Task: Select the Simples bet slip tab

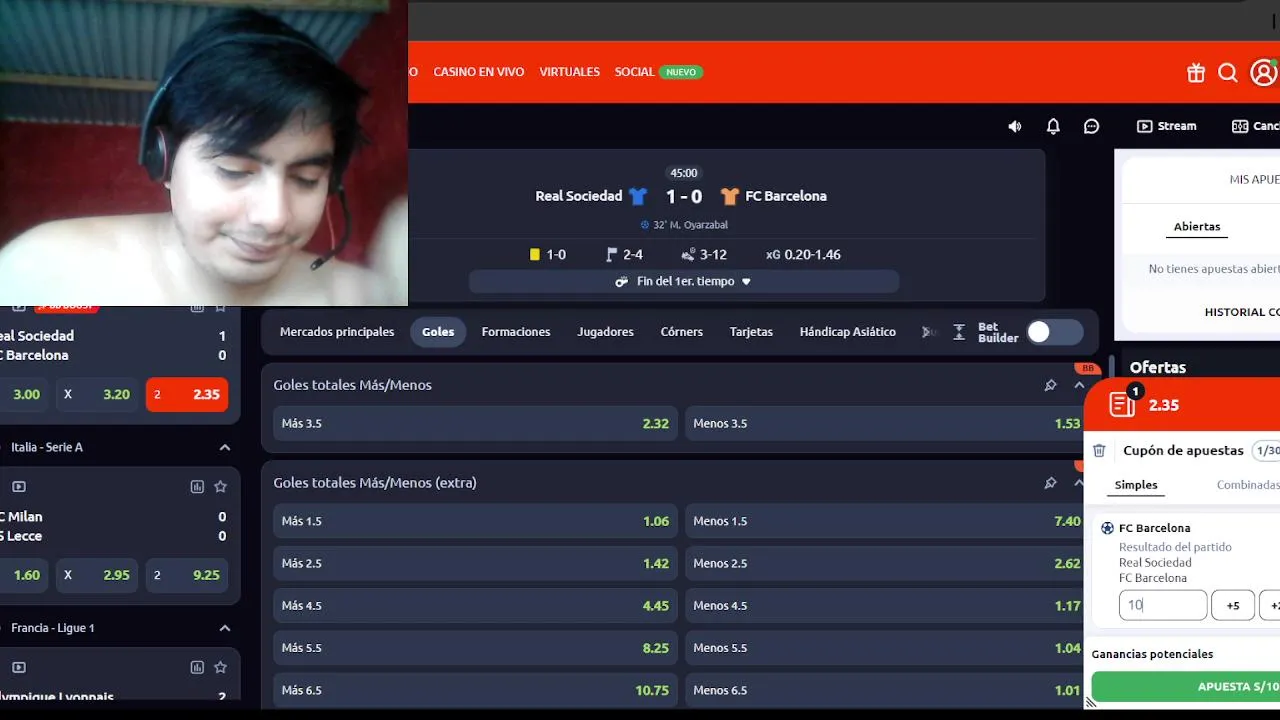Action: click(1136, 485)
